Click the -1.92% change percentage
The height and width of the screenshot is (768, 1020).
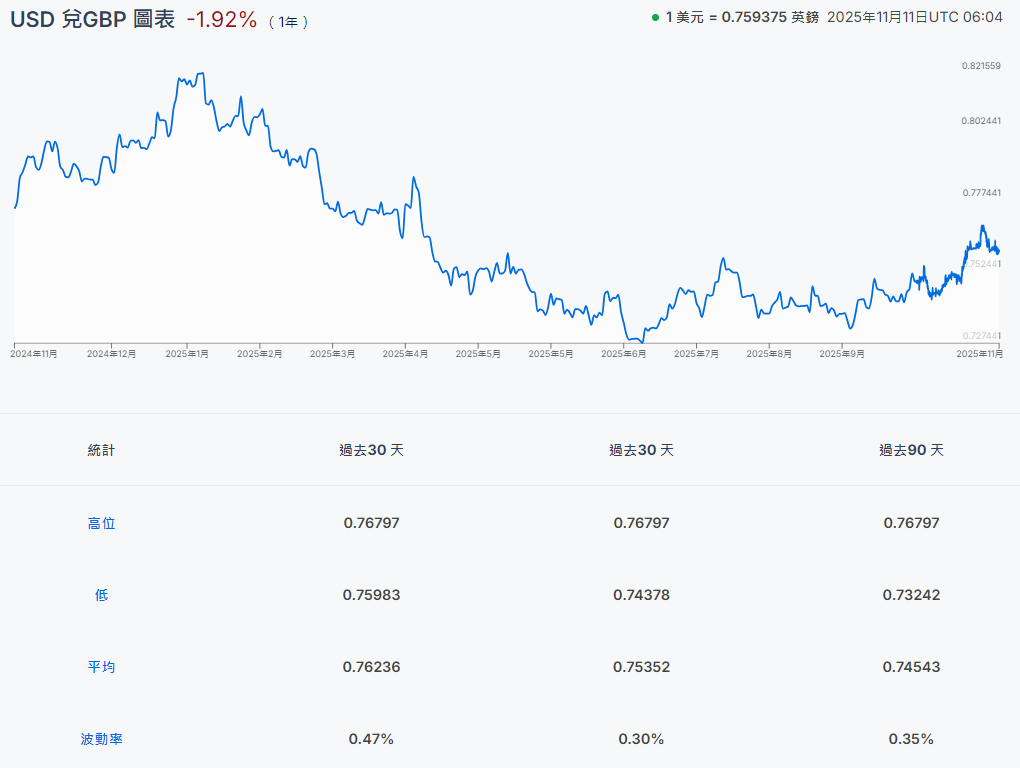[221, 19]
